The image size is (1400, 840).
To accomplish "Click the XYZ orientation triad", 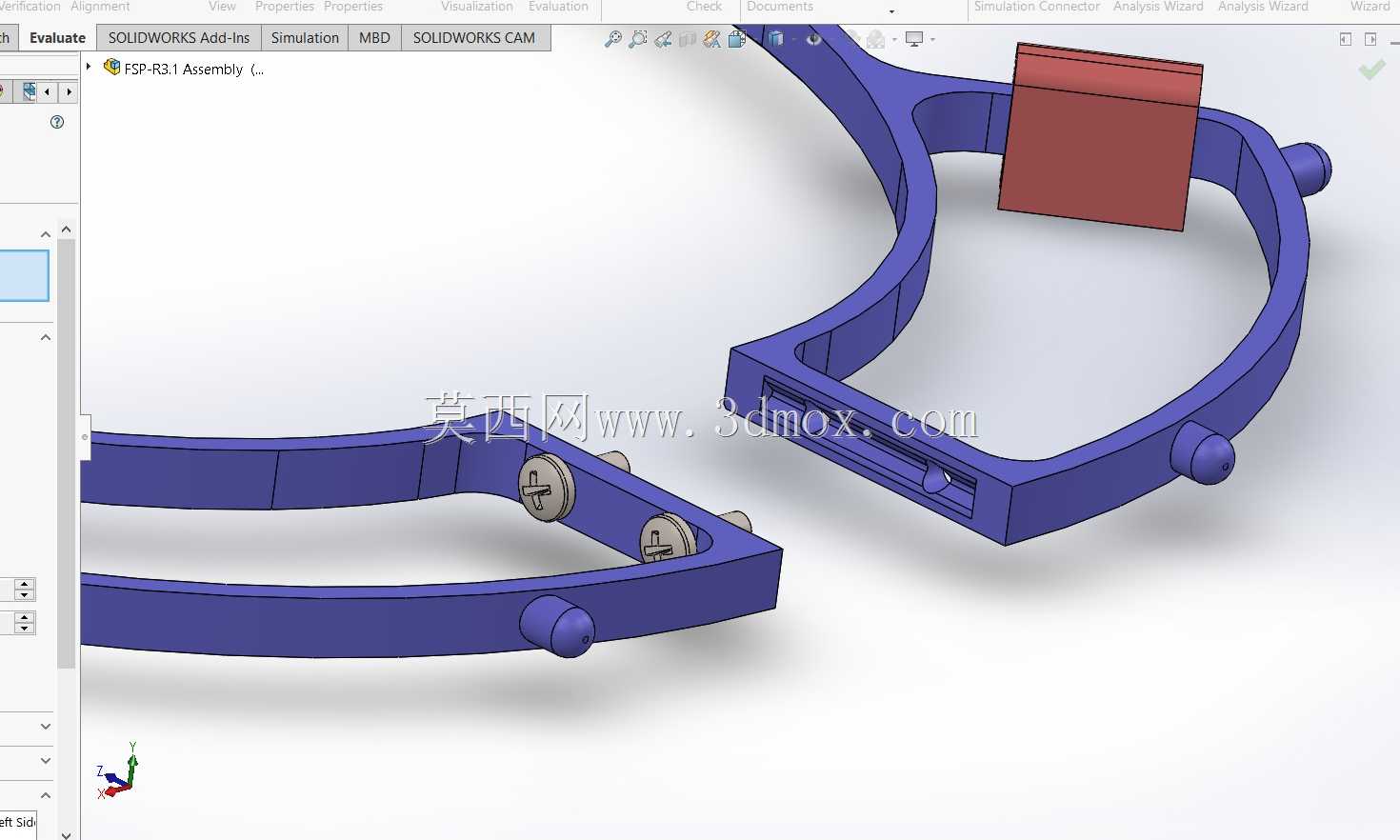I will pyautogui.click(x=118, y=771).
